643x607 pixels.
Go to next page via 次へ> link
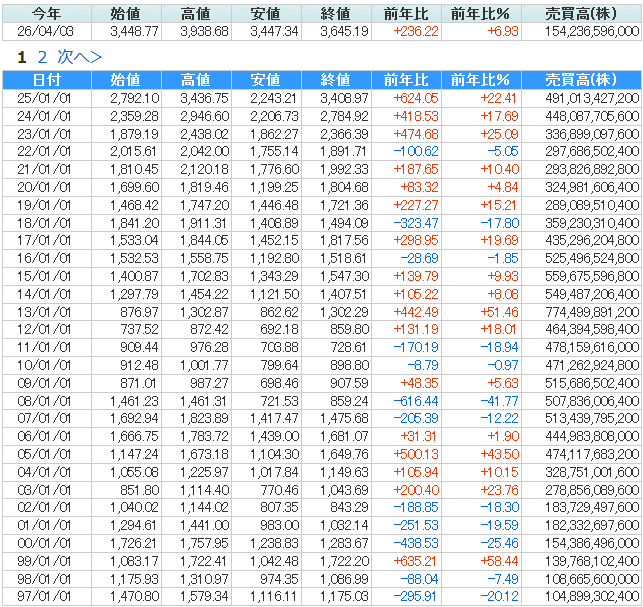click(79, 57)
